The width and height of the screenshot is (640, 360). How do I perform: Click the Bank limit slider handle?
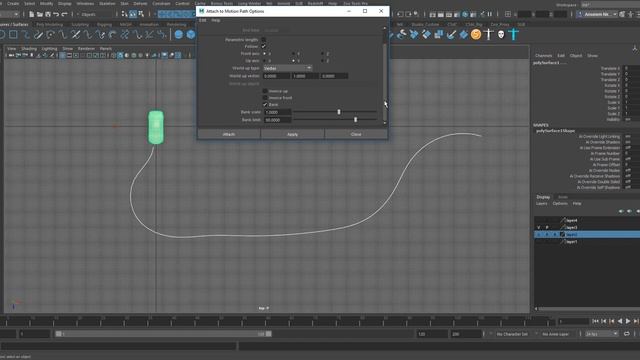click(356, 120)
